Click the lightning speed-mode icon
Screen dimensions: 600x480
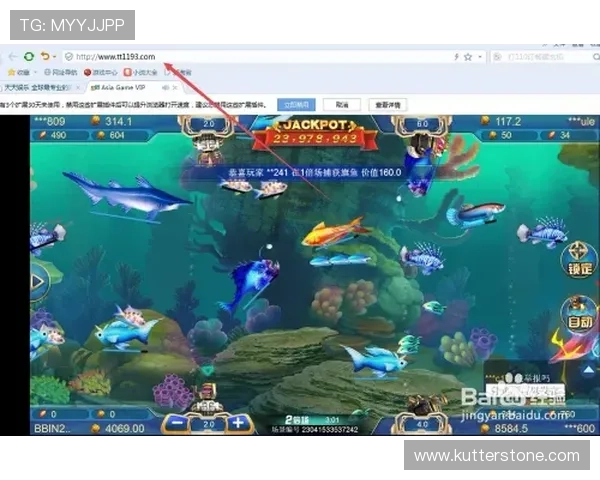click(456, 57)
